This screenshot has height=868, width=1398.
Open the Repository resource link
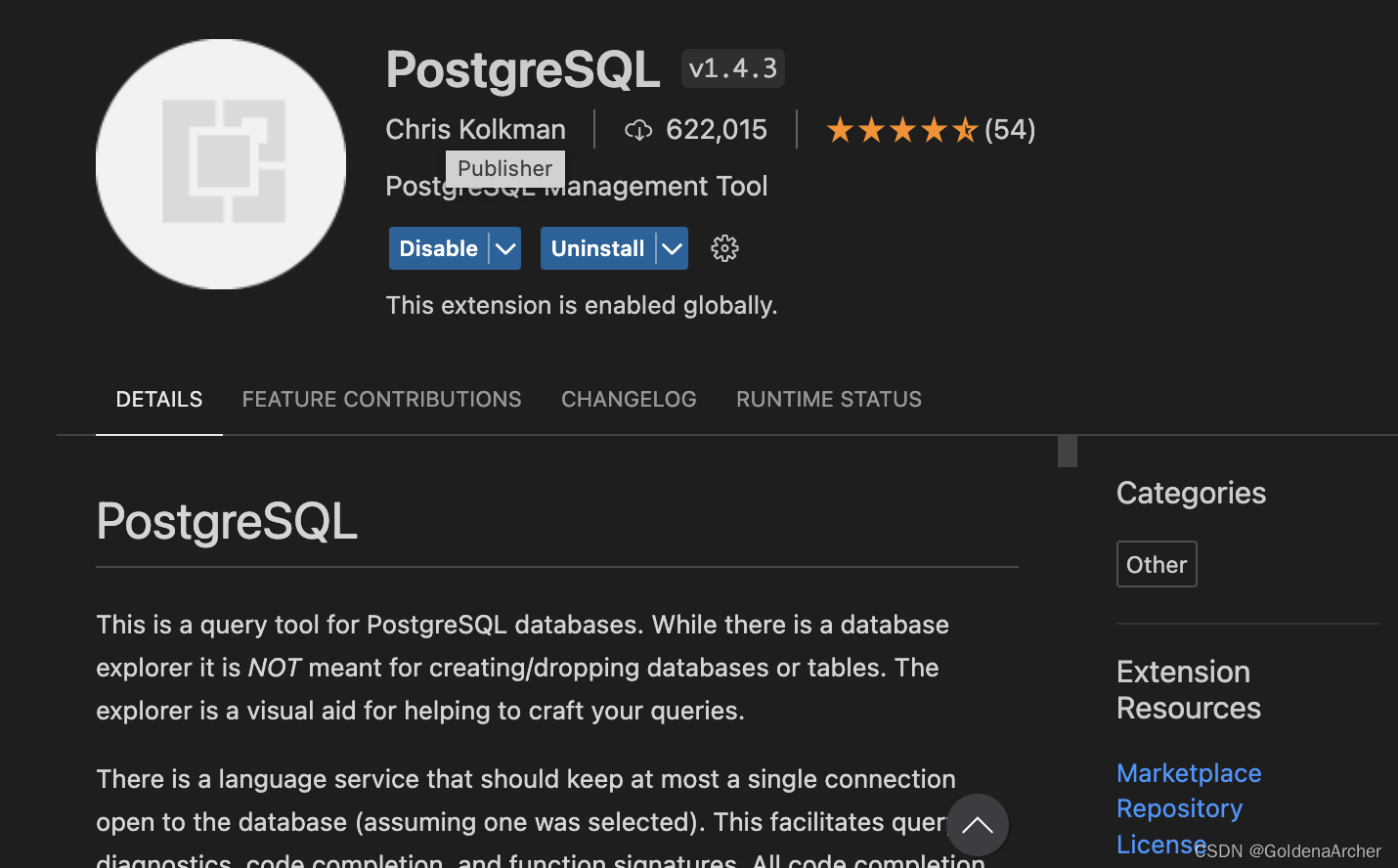coord(1179,808)
